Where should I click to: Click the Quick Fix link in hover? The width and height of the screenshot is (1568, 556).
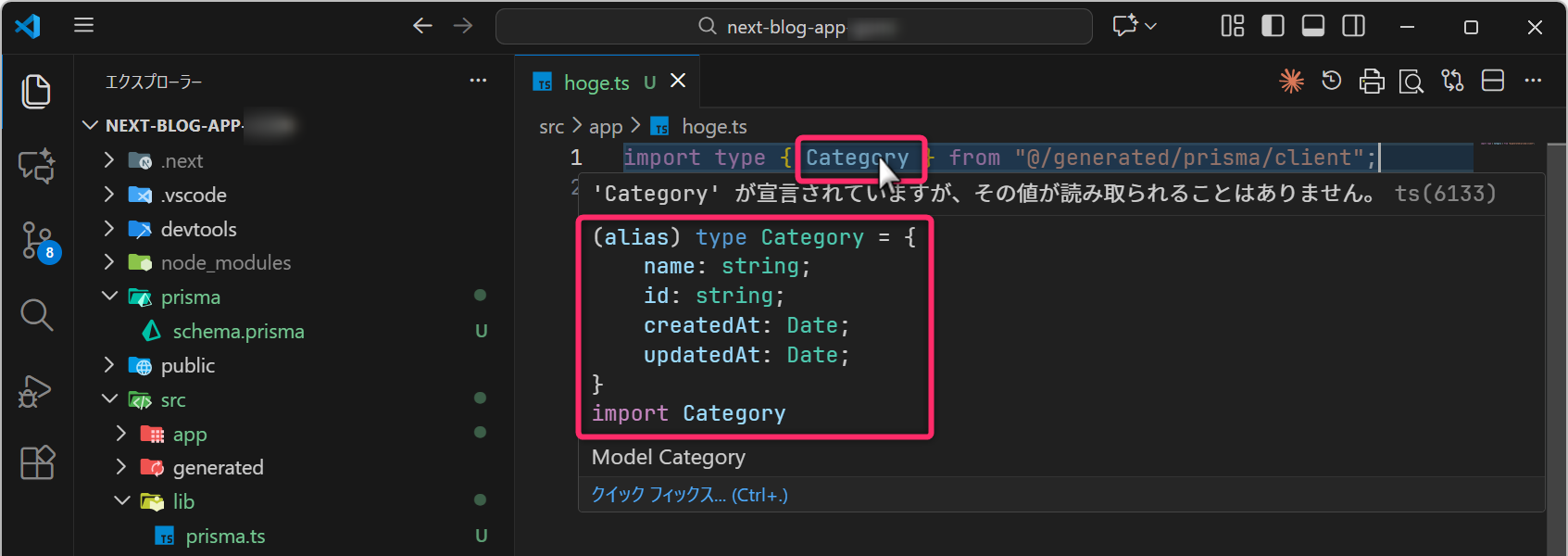point(689,495)
